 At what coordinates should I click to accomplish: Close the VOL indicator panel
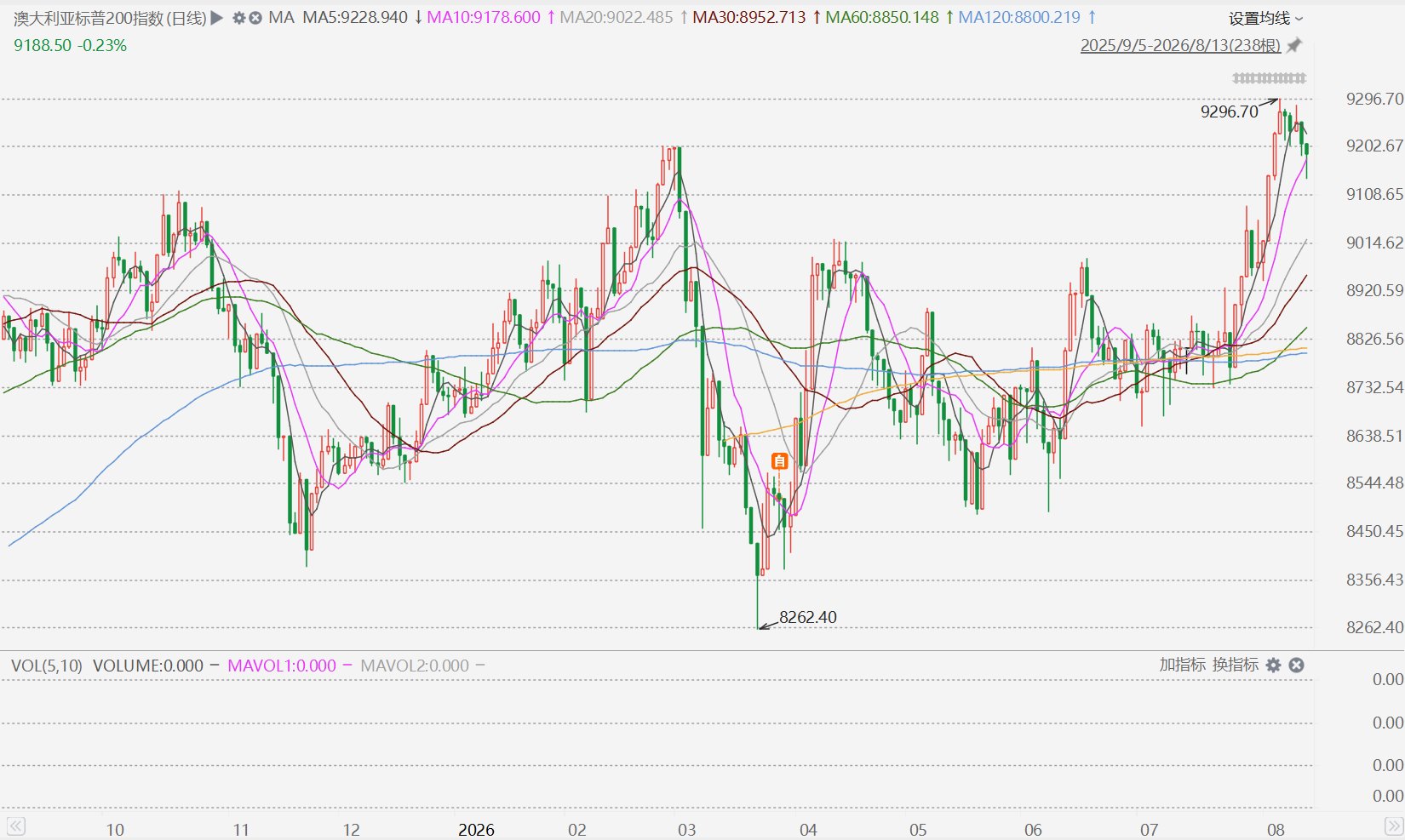coord(1296,665)
